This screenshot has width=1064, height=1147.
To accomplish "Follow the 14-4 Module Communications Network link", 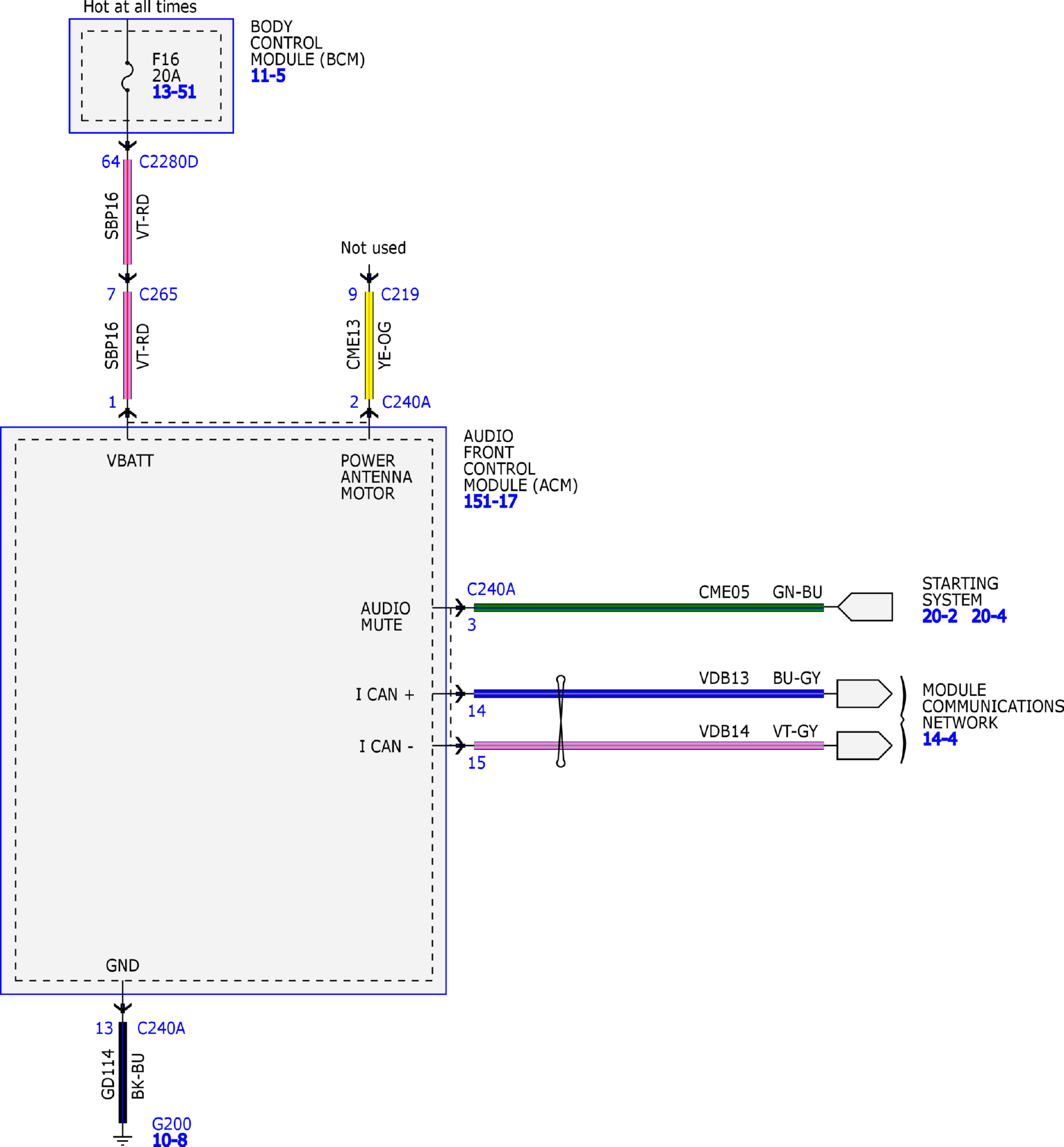I will pos(940,739).
